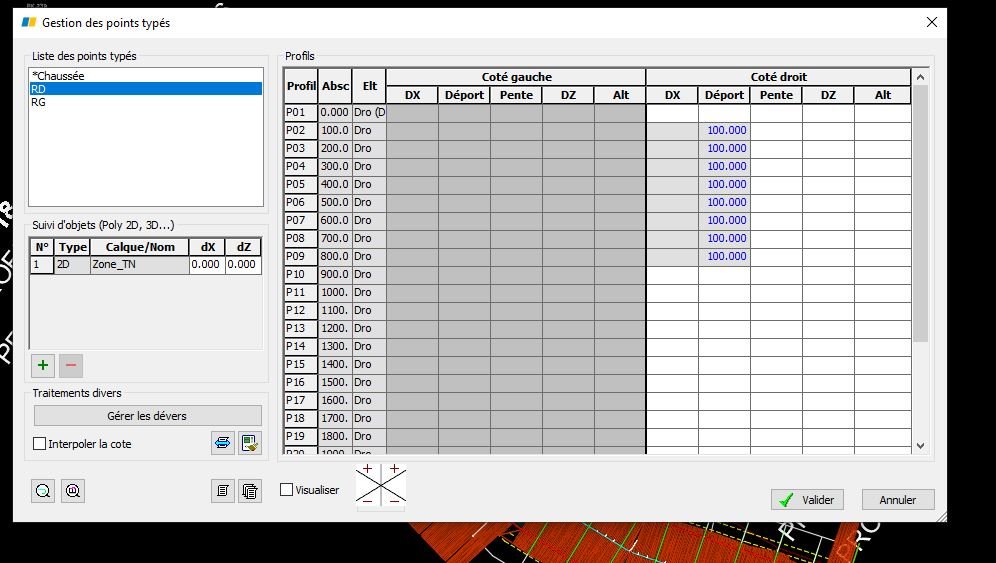Cancel the dialog with Annuler

pos(898,500)
